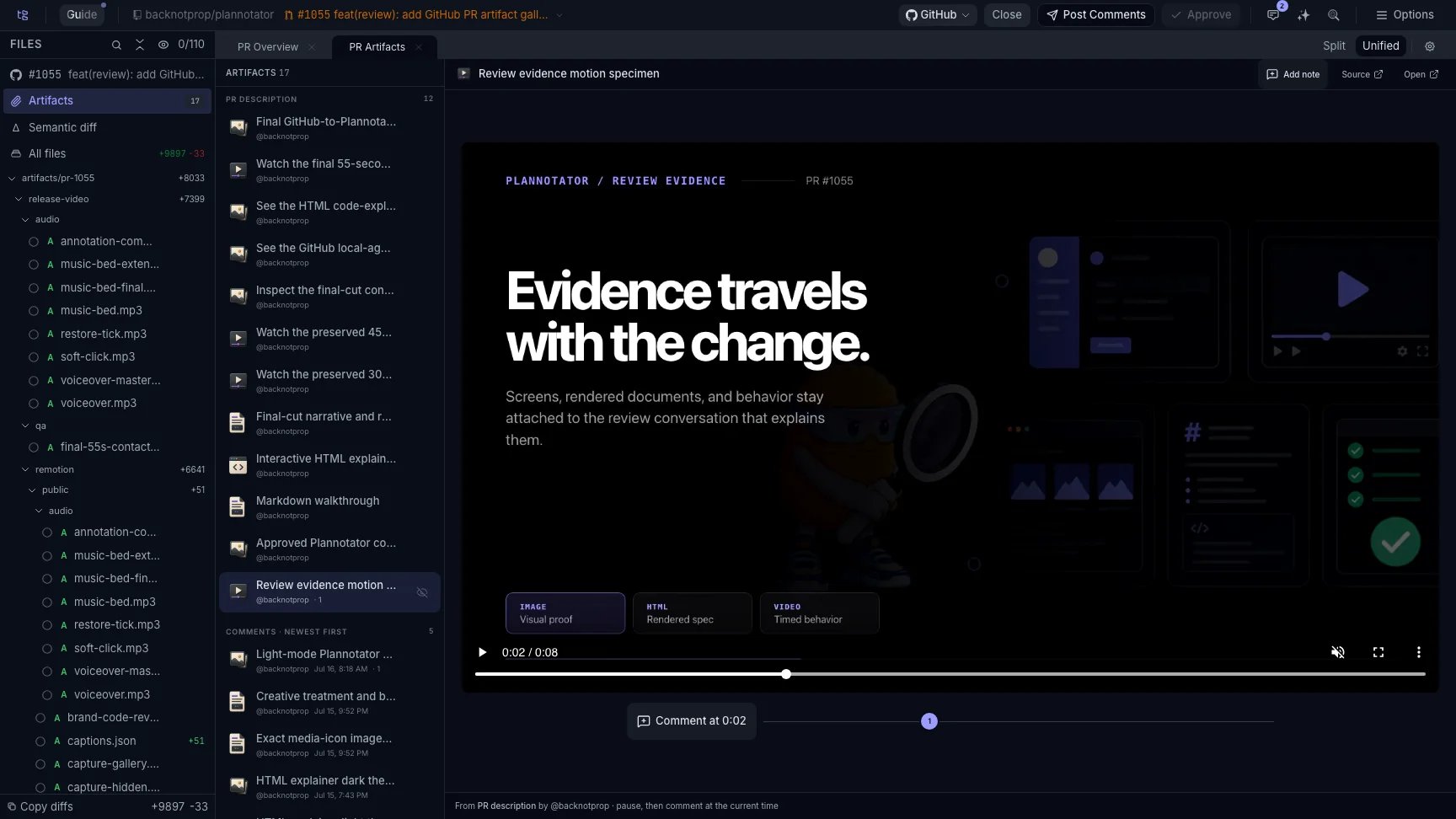Mark captions.json as viewed
Viewport: 1456px width, 819px height.
[x=40, y=741]
